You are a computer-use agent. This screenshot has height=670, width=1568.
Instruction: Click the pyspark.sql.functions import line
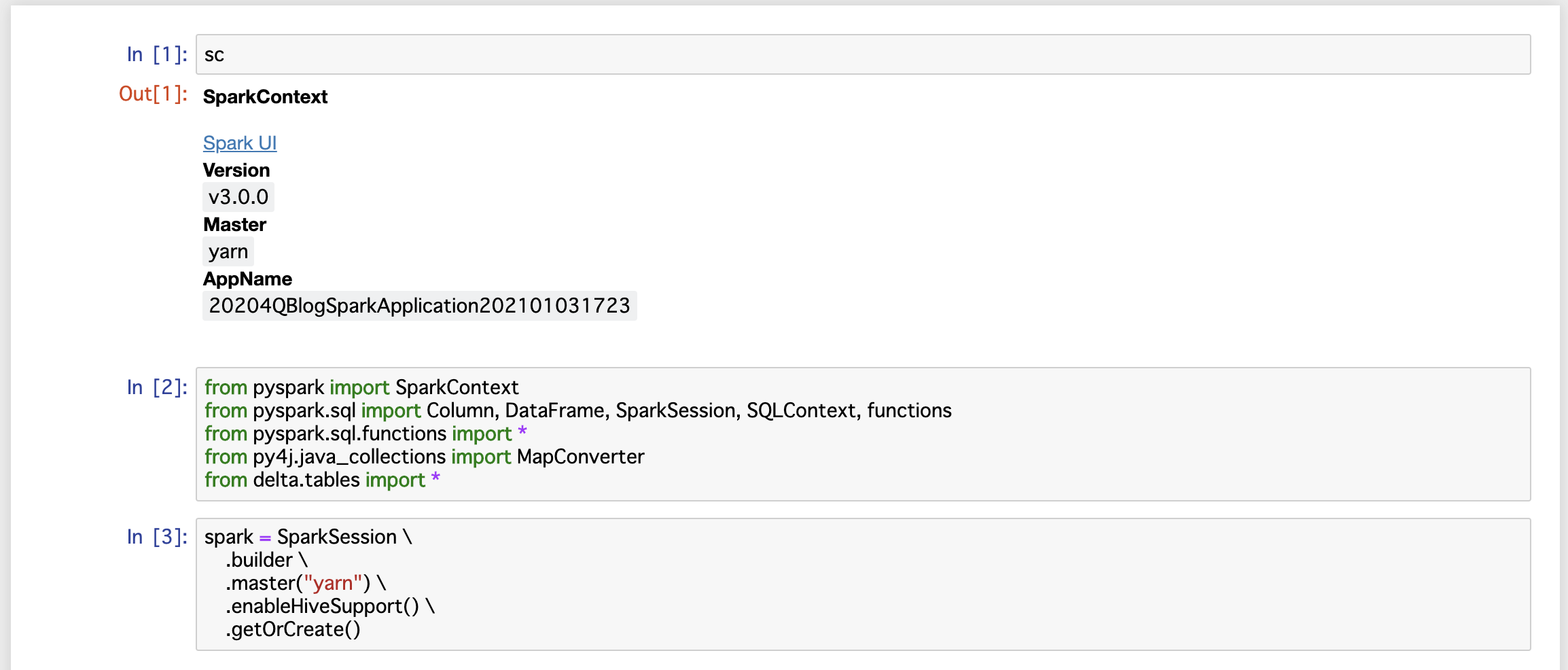pos(366,434)
